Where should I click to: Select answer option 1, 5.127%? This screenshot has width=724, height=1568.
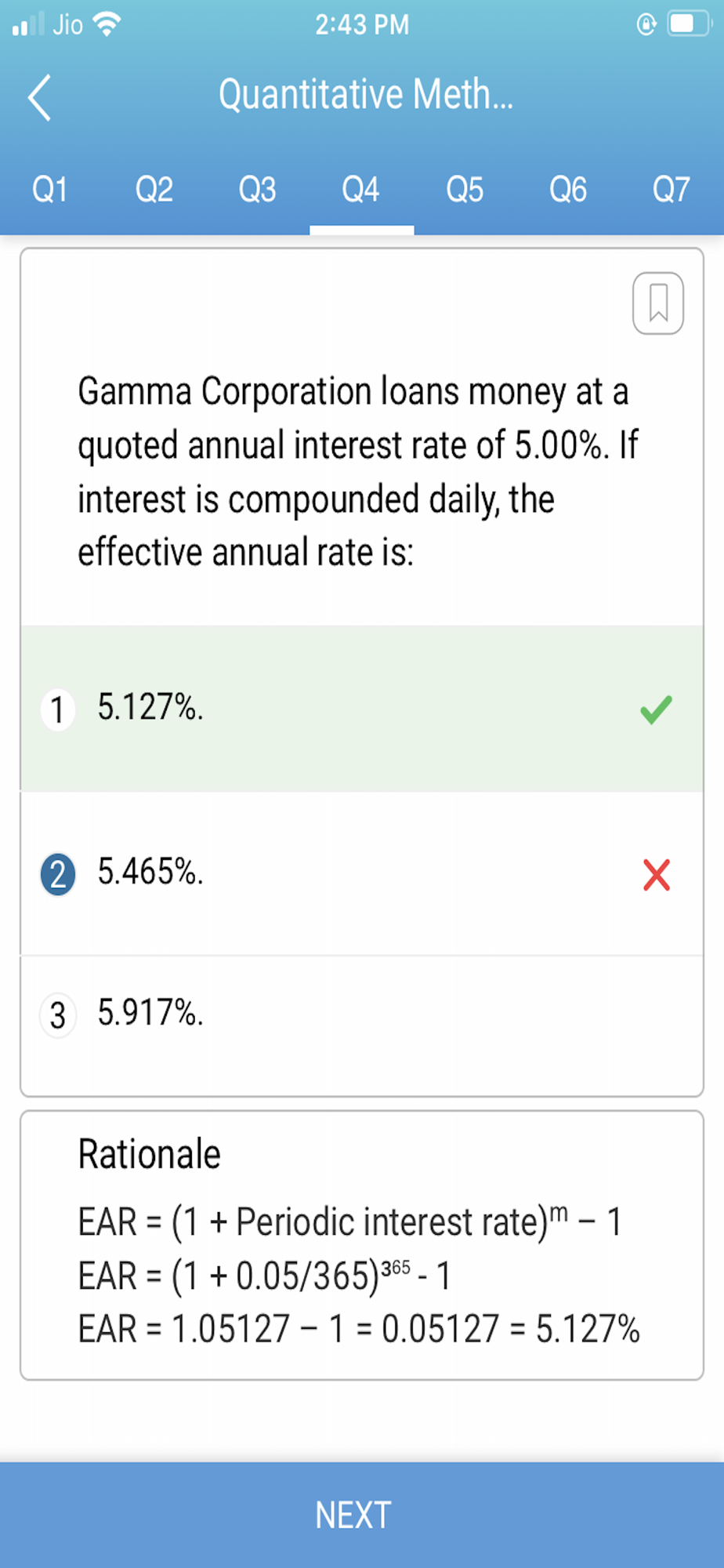361,709
